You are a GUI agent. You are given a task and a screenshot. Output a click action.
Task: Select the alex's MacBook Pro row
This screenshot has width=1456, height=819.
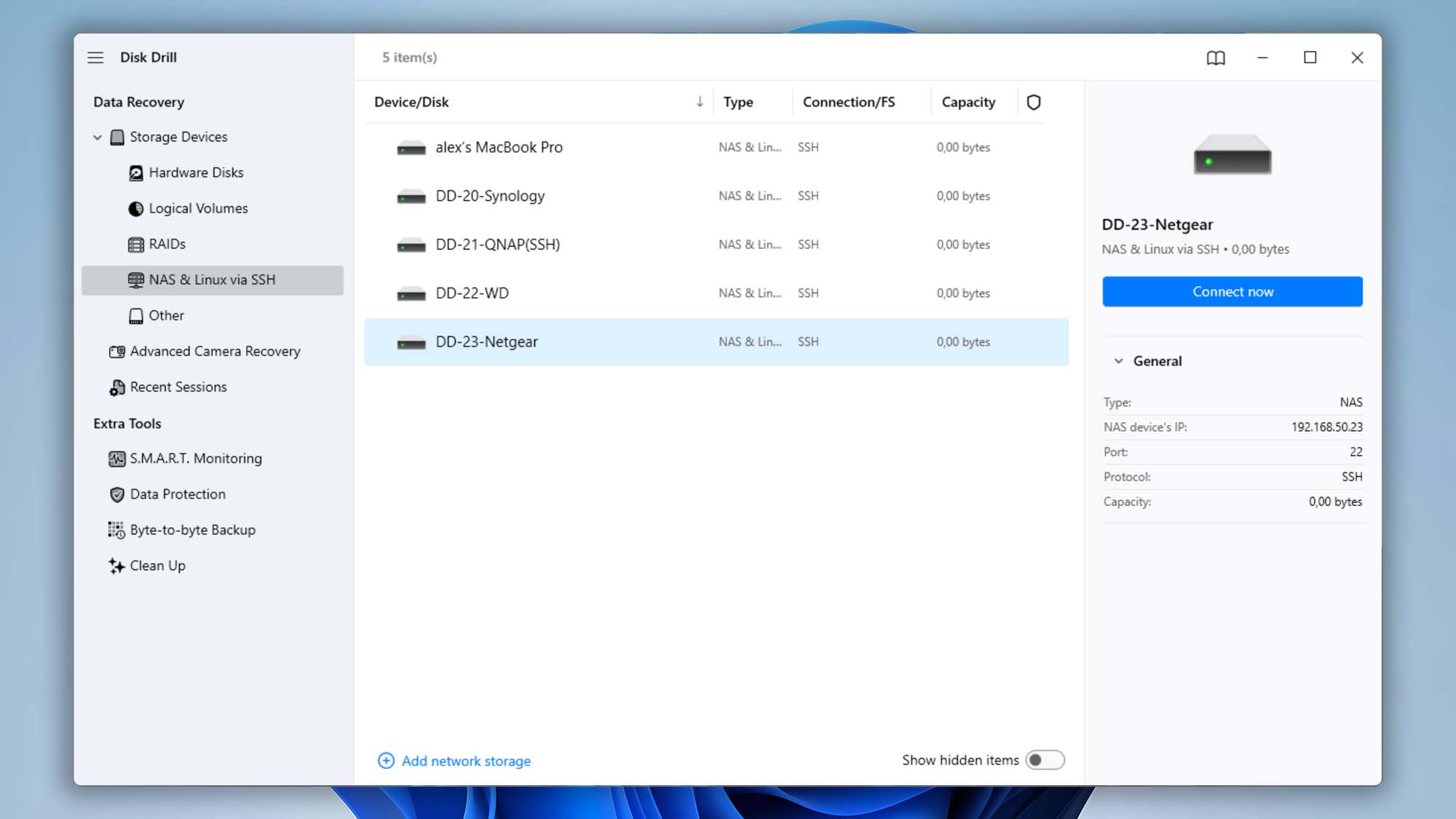[716, 148]
